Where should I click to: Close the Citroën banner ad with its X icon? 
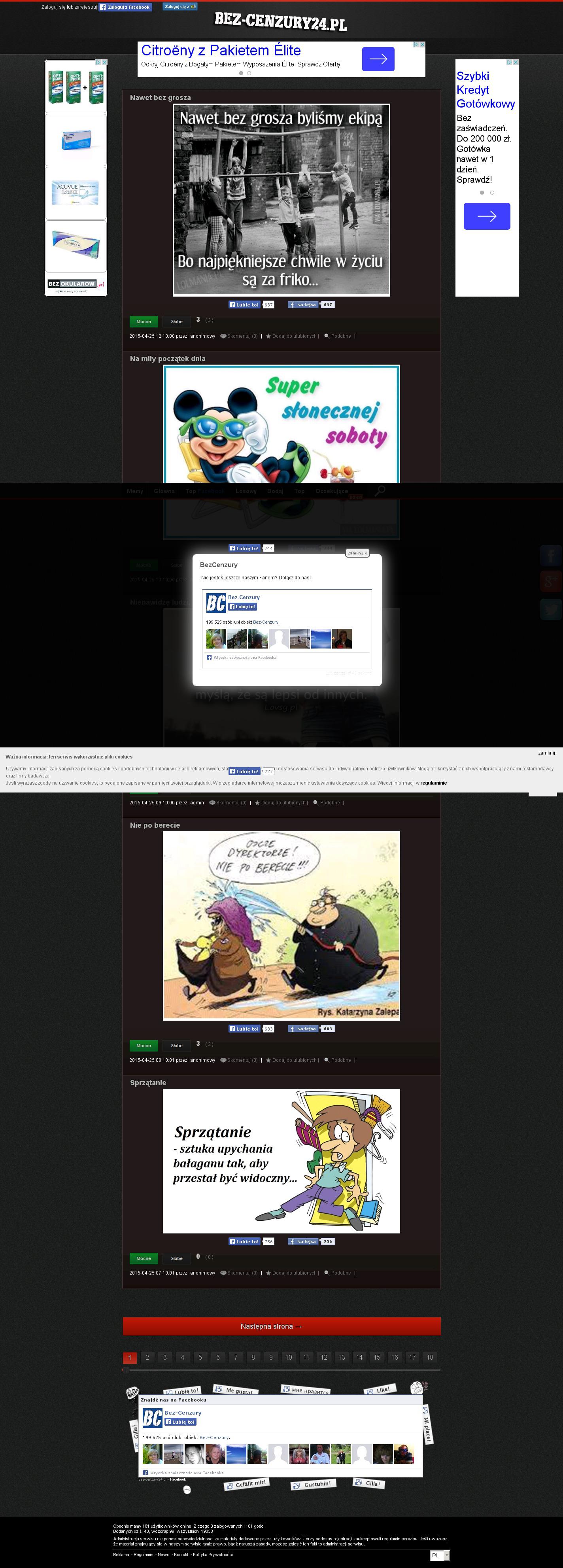pyautogui.click(x=422, y=44)
